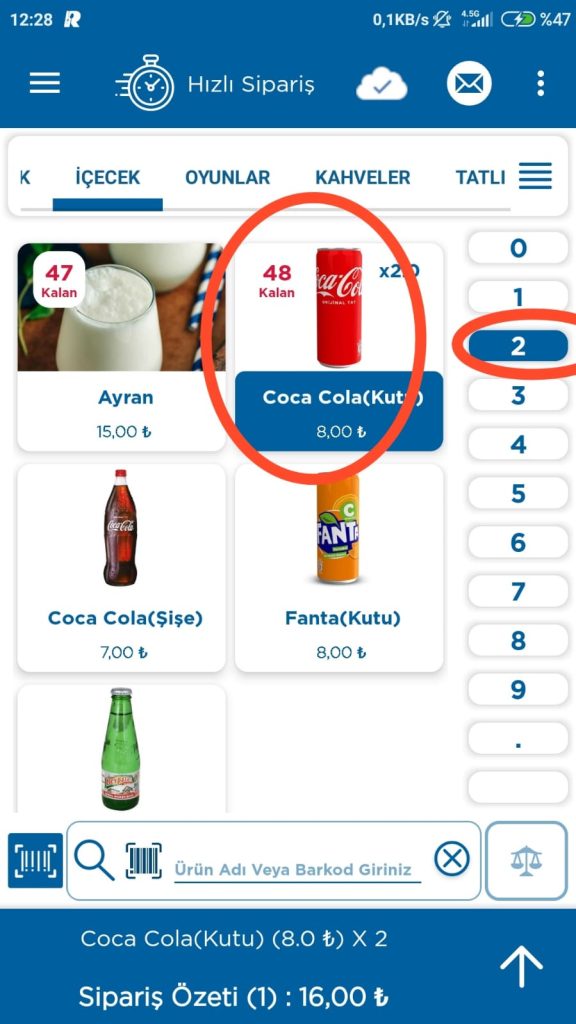
Task: Add Ayran product to order
Action: point(121,347)
